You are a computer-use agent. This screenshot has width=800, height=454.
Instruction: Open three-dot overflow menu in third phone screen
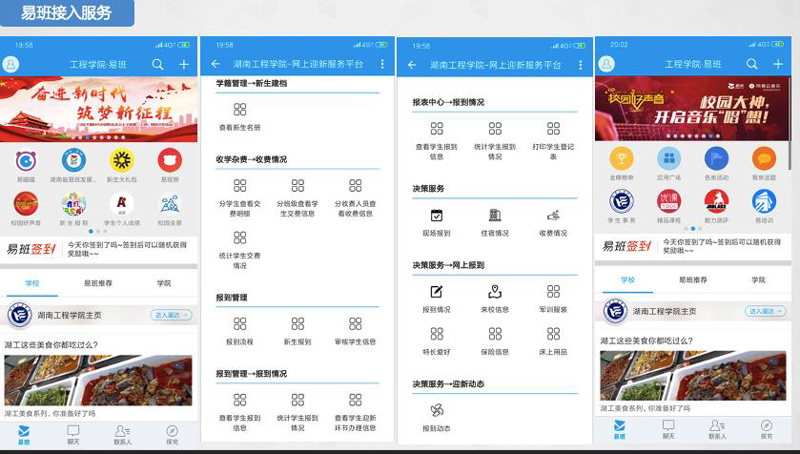tap(578, 65)
